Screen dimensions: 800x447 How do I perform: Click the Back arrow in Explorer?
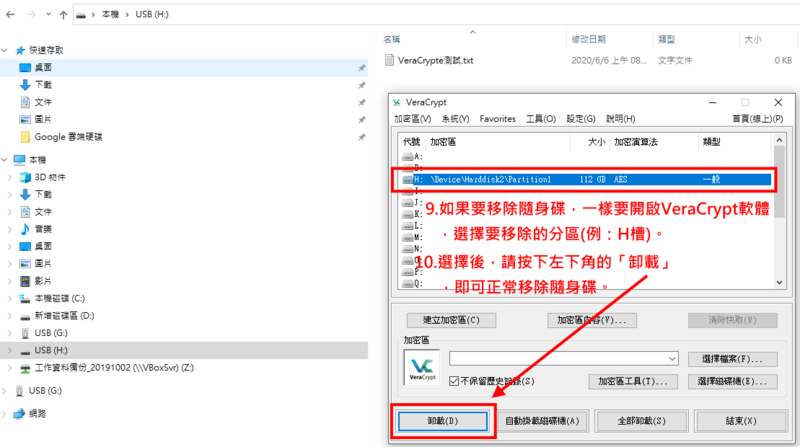point(10,14)
